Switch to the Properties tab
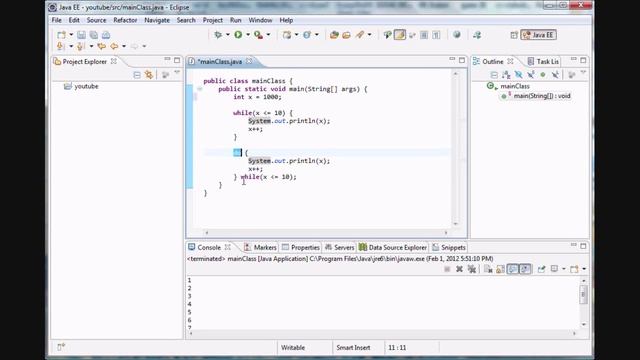The width and height of the screenshot is (640, 360). 301,247
